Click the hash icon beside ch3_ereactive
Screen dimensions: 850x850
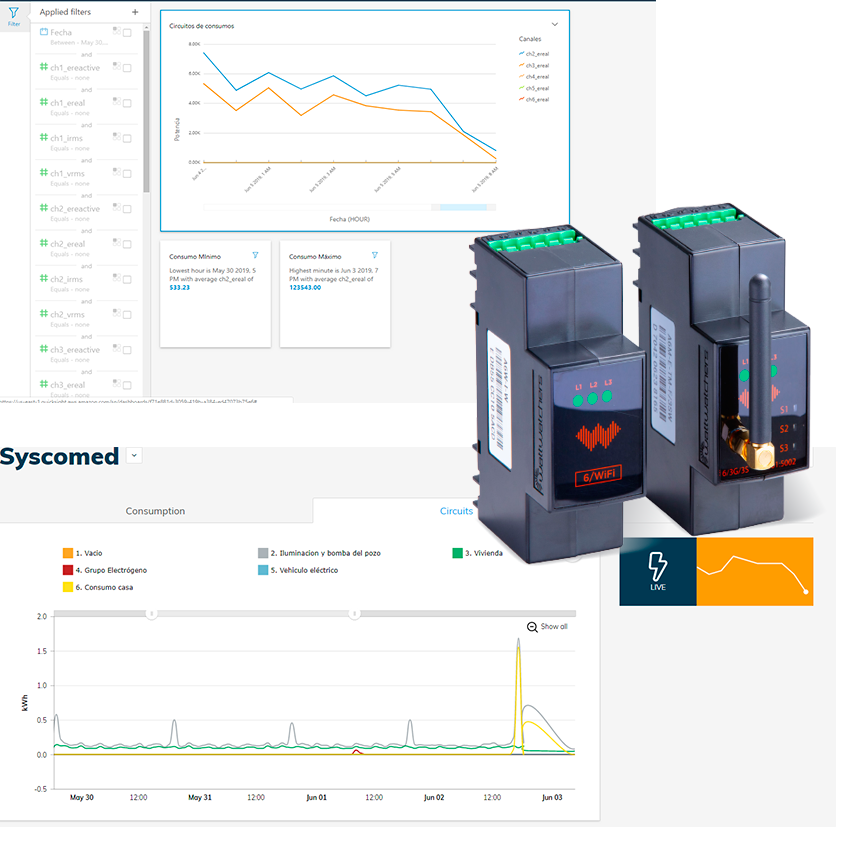44,349
